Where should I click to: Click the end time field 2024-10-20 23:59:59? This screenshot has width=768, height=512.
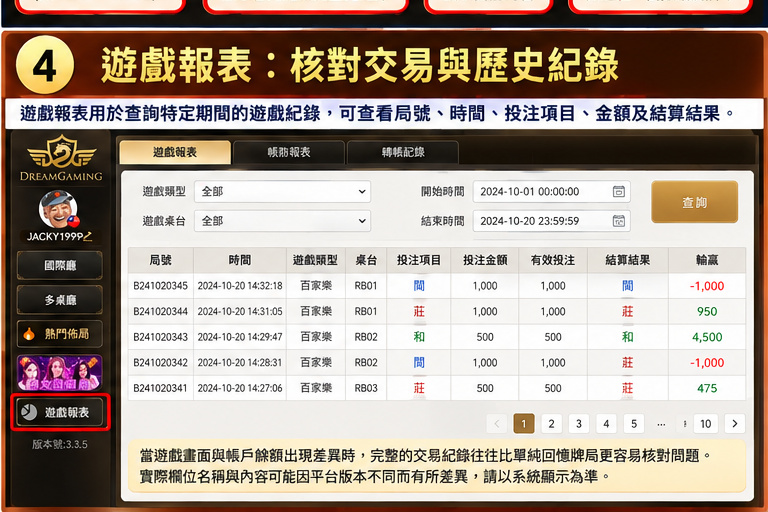click(552, 221)
